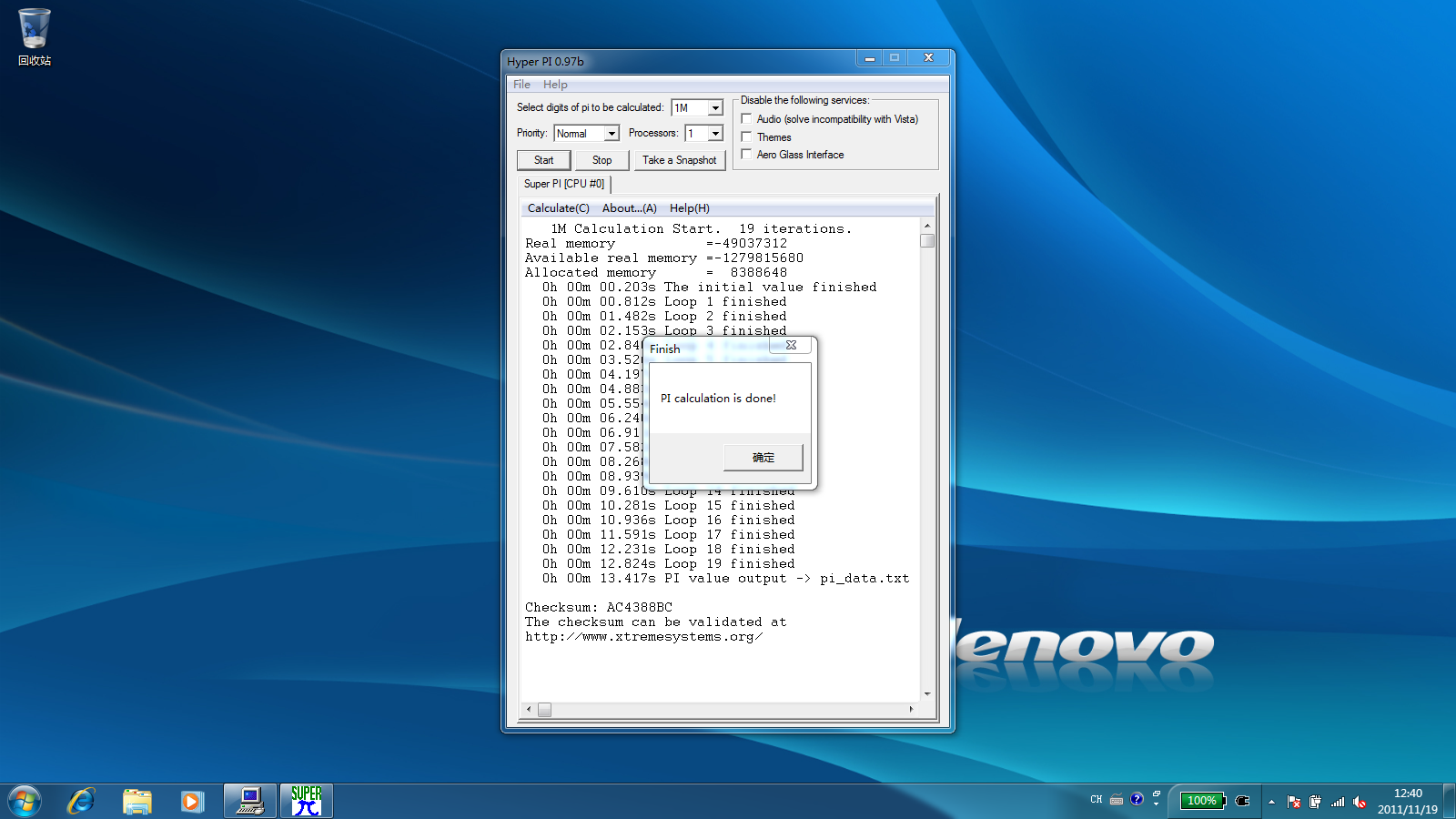This screenshot has width=1456, height=819.
Task: Click the power plug tray icon
Action: coord(1315,802)
